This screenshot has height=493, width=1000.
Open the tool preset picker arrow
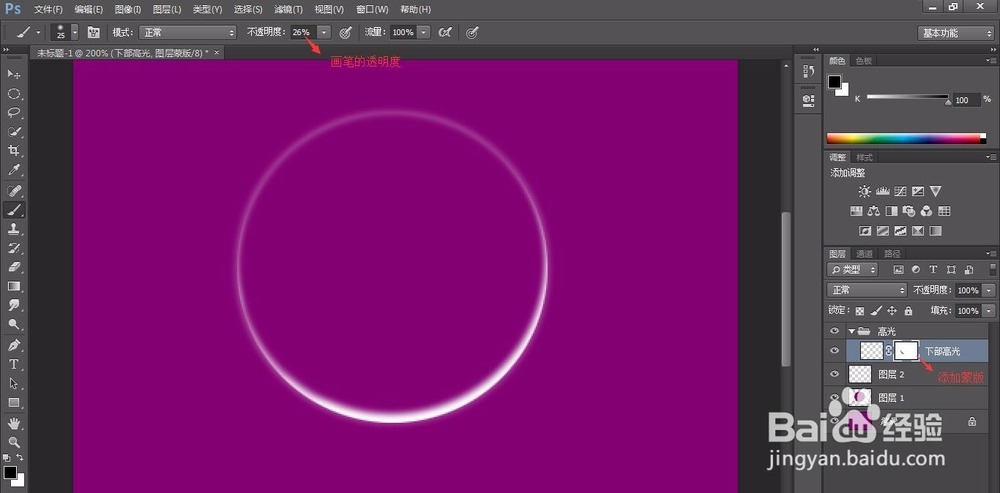pyautogui.click(x=38, y=32)
